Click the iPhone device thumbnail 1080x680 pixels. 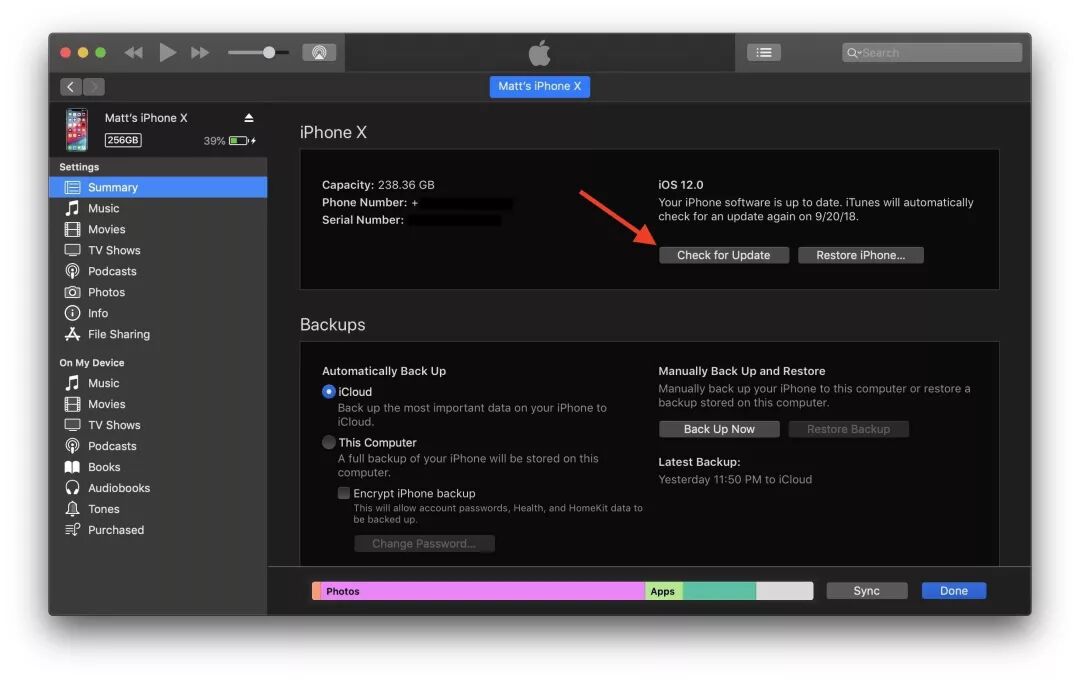(76, 129)
